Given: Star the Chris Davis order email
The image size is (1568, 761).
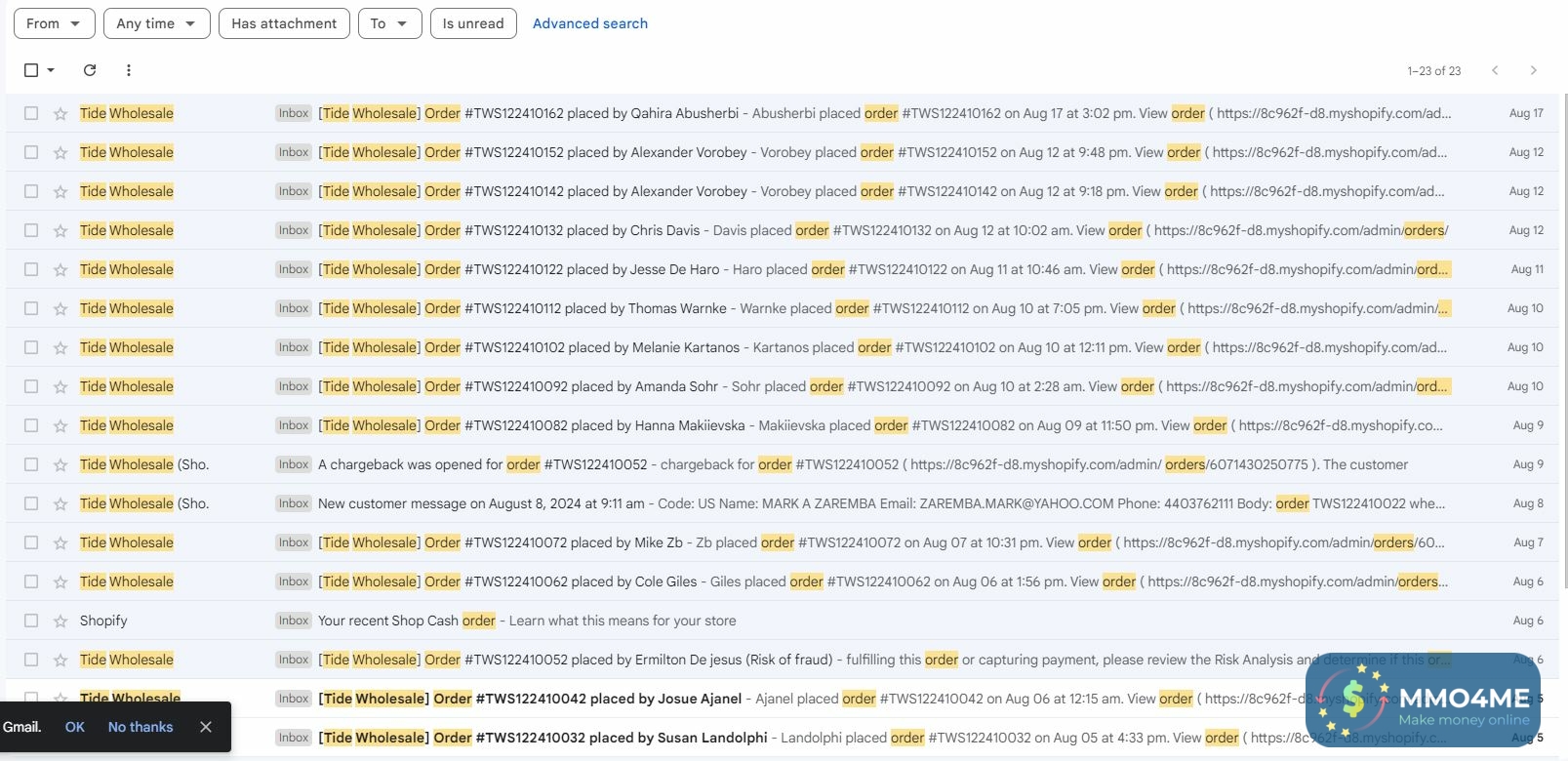Looking at the screenshot, I should point(60,230).
